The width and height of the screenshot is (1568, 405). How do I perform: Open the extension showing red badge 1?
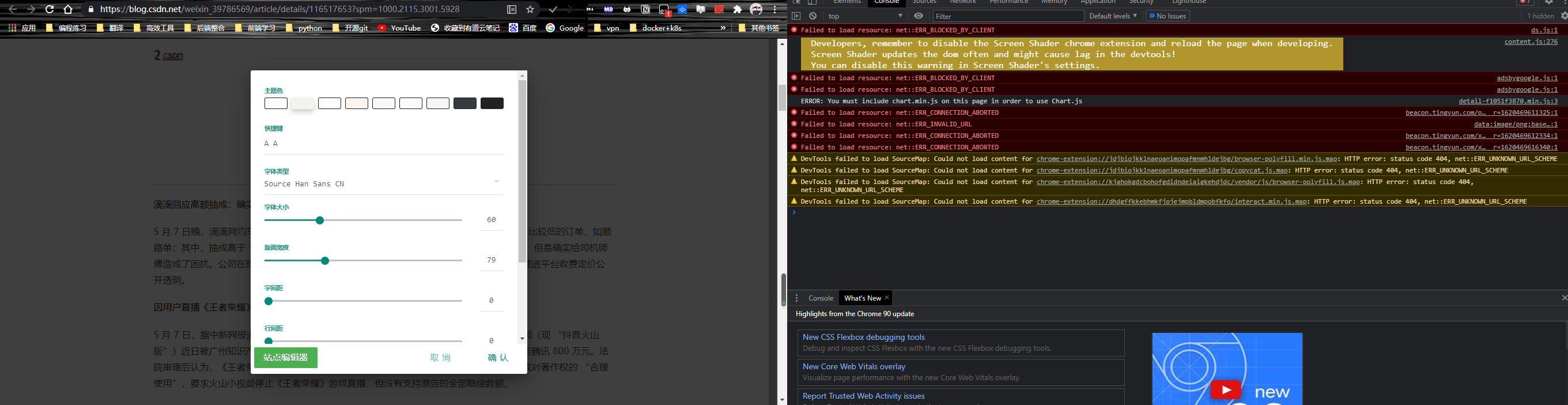664,10
